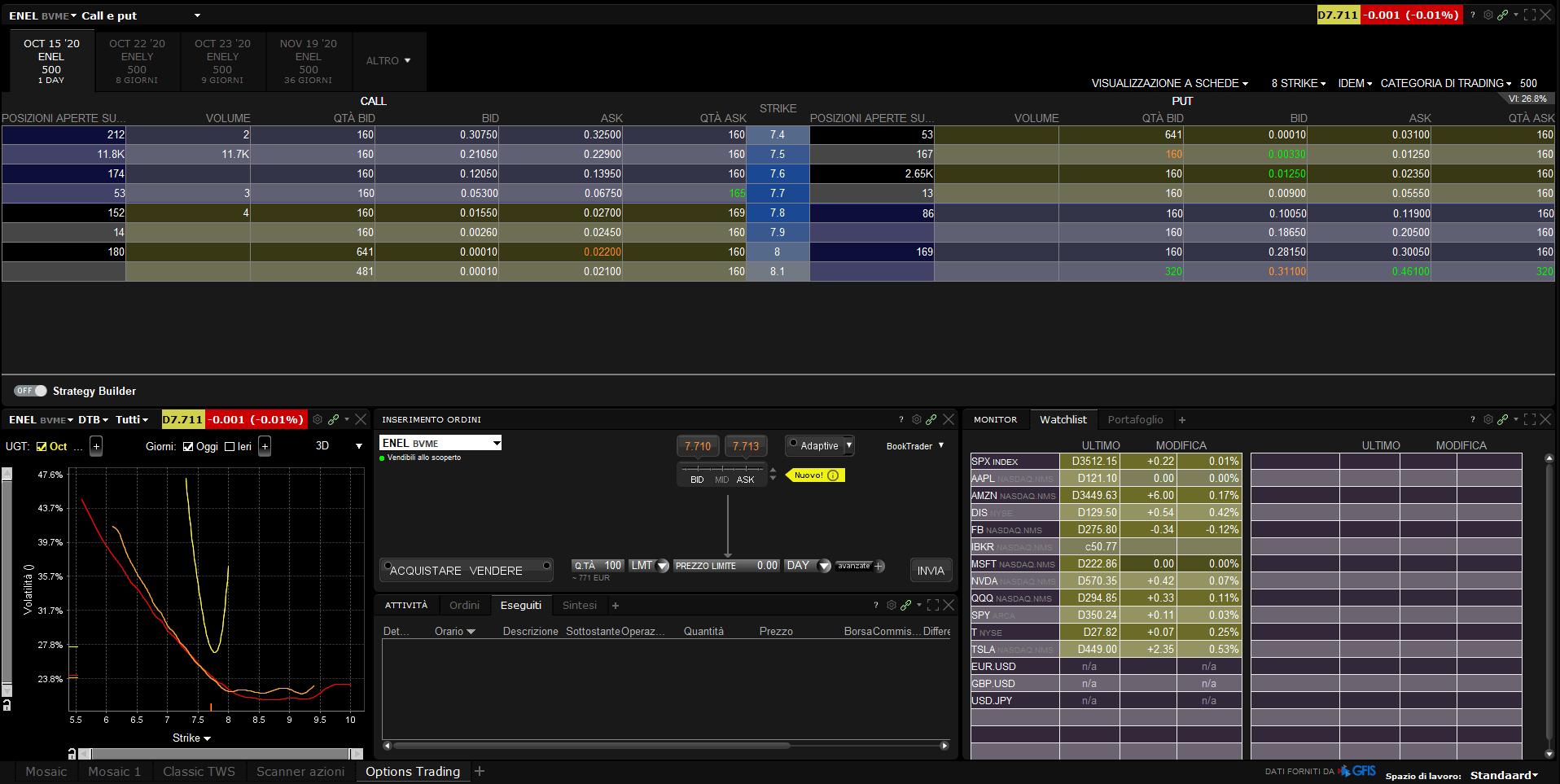This screenshot has width=1560, height=784.
Task: Click the avanzate button
Action: [854, 566]
